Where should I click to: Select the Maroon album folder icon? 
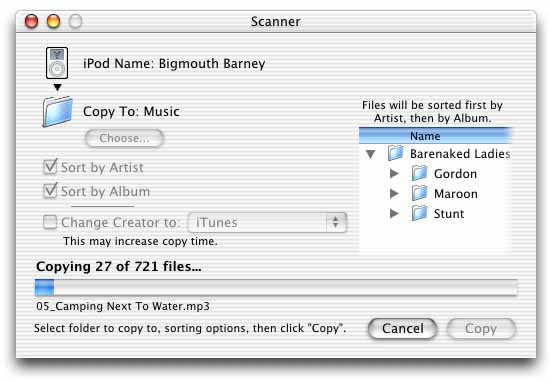click(419, 193)
